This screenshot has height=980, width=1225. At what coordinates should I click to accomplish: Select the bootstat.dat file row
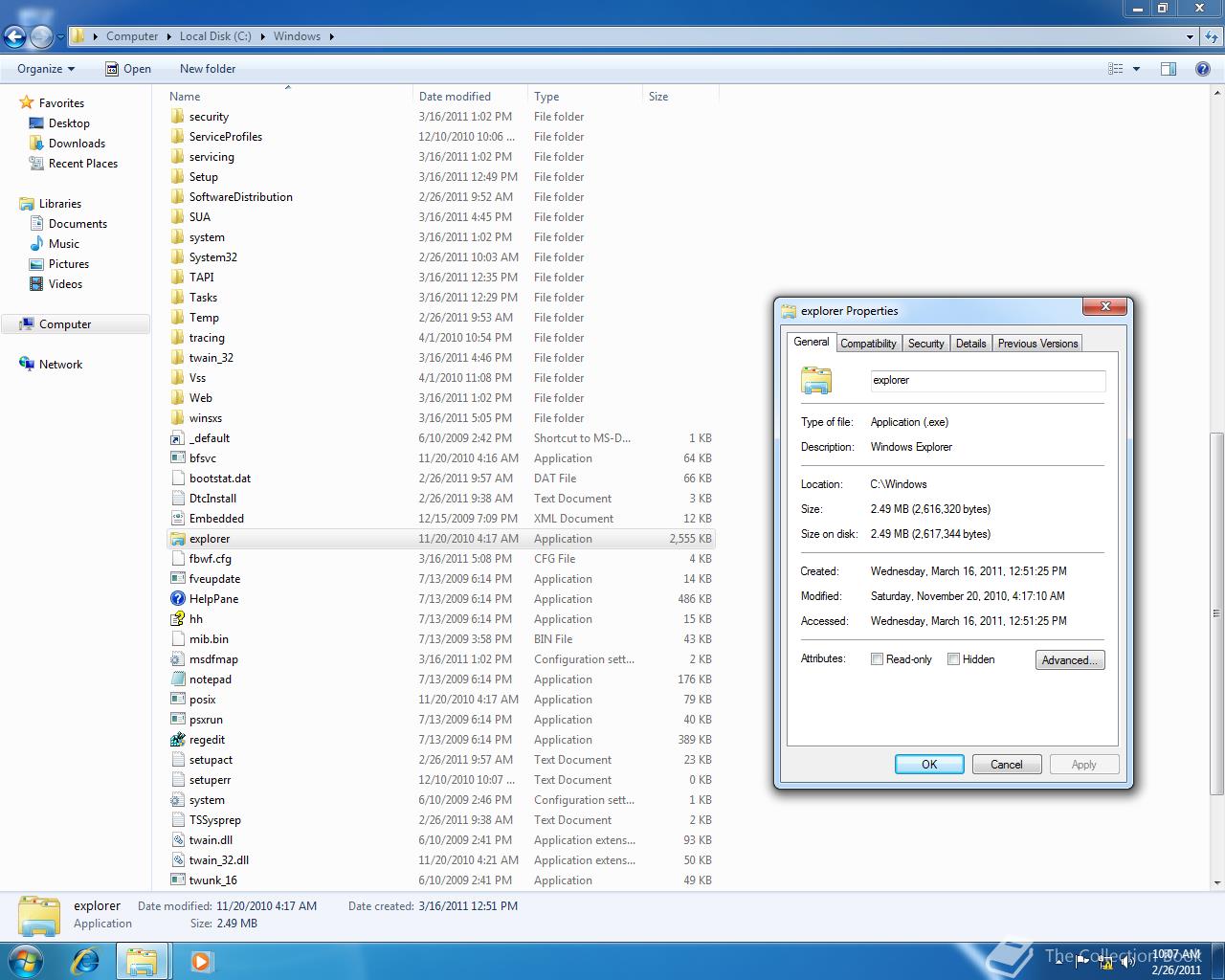pos(440,479)
